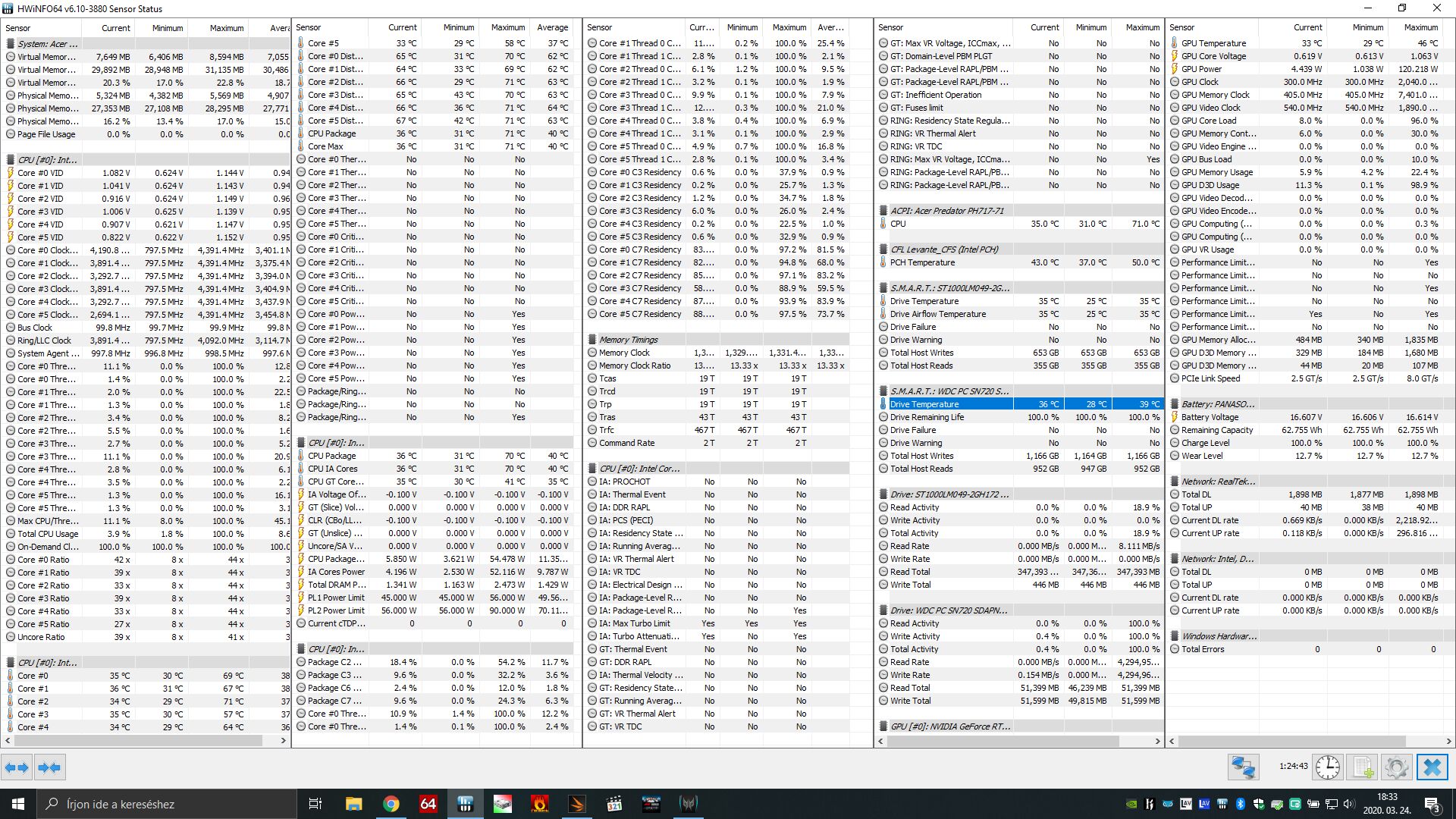Screen dimensions: 1456x819
Task: Open Google Chrome from the taskbar
Action: pos(391,804)
